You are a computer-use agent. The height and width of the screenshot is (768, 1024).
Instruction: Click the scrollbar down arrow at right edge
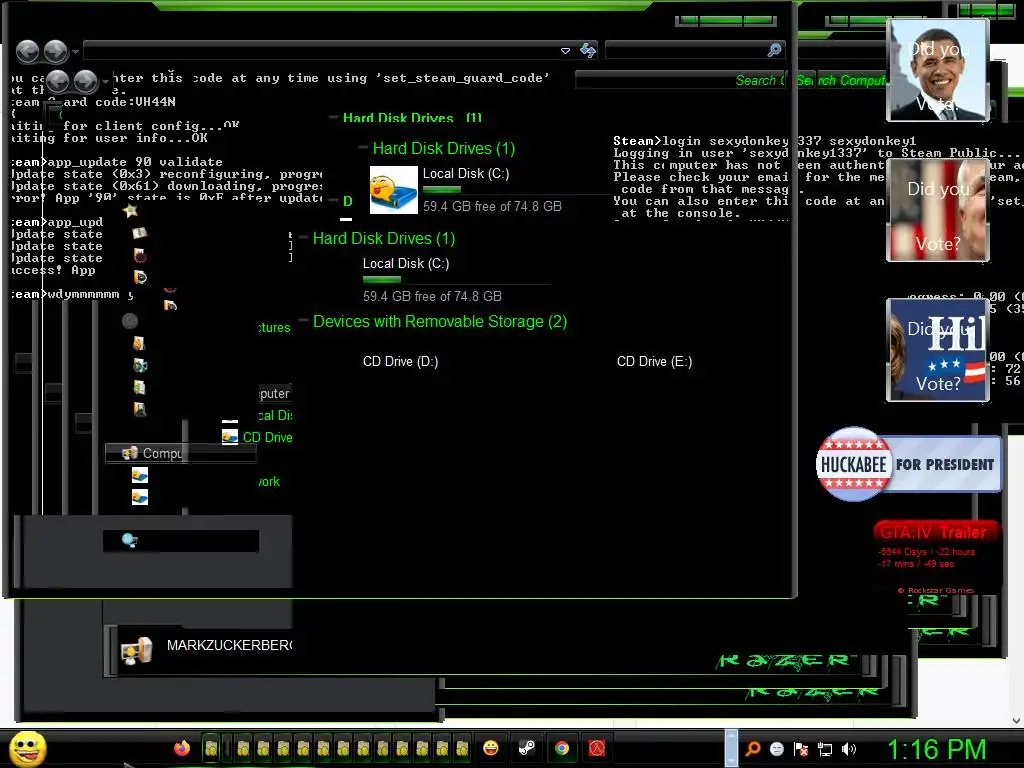coord(1017,721)
